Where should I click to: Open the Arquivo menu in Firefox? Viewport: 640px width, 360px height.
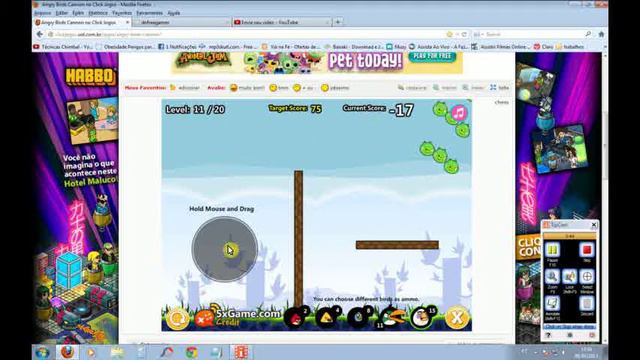[42, 13]
